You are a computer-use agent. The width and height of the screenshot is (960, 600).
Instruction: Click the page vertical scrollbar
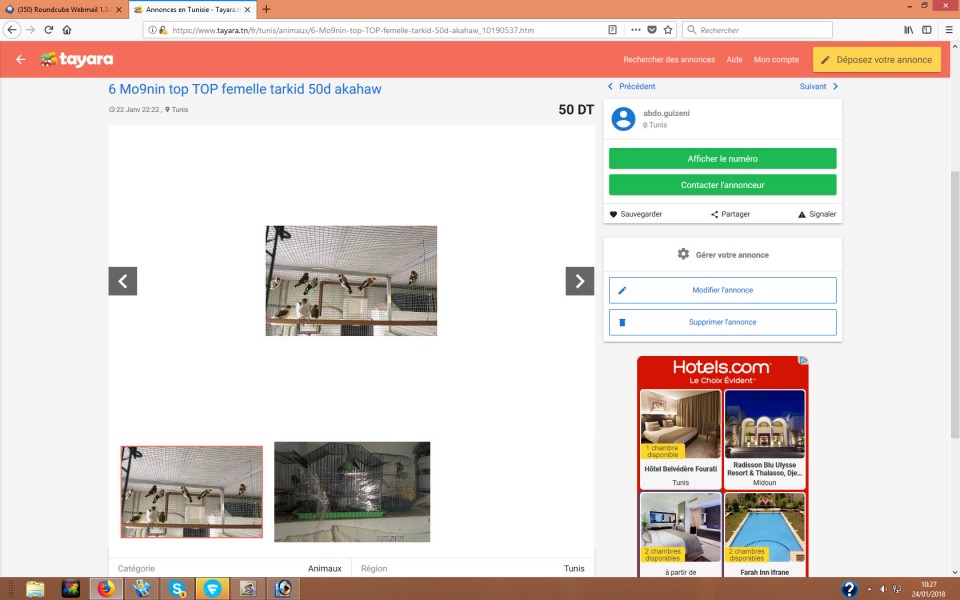[954, 306]
